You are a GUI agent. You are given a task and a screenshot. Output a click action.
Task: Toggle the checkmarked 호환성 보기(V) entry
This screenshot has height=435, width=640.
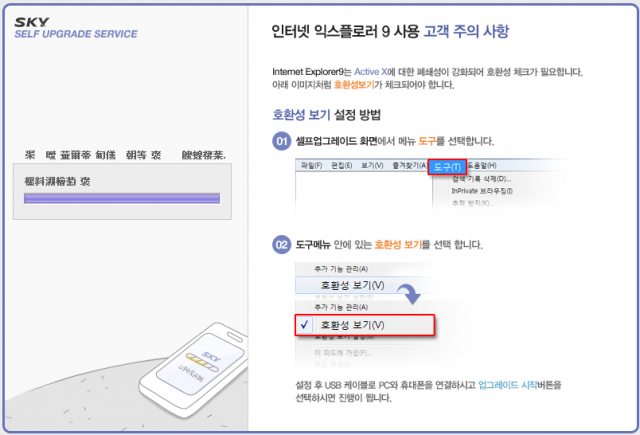pos(365,325)
